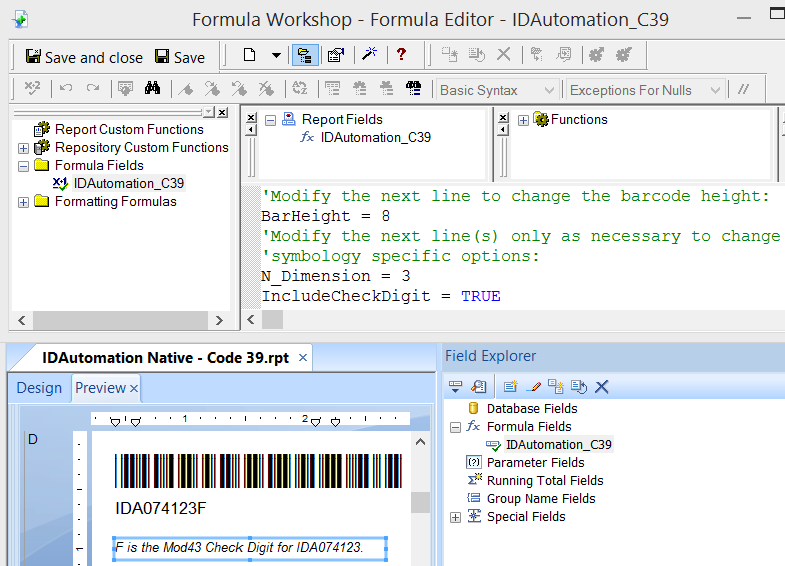Image resolution: width=785 pixels, height=566 pixels.
Task: Click the New field icon in Field Explorer
Action: pos(511,386)
